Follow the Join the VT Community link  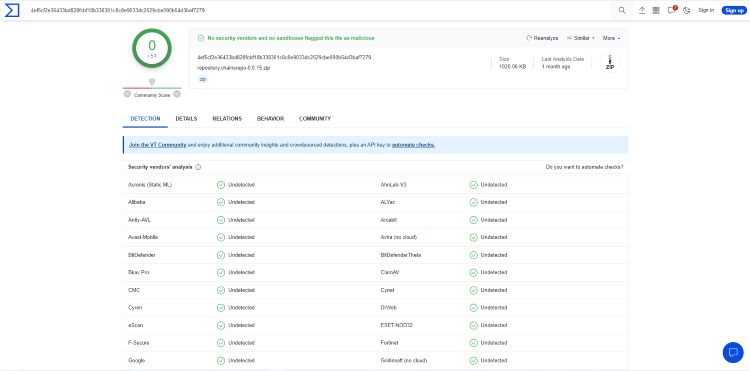(157, 145)
